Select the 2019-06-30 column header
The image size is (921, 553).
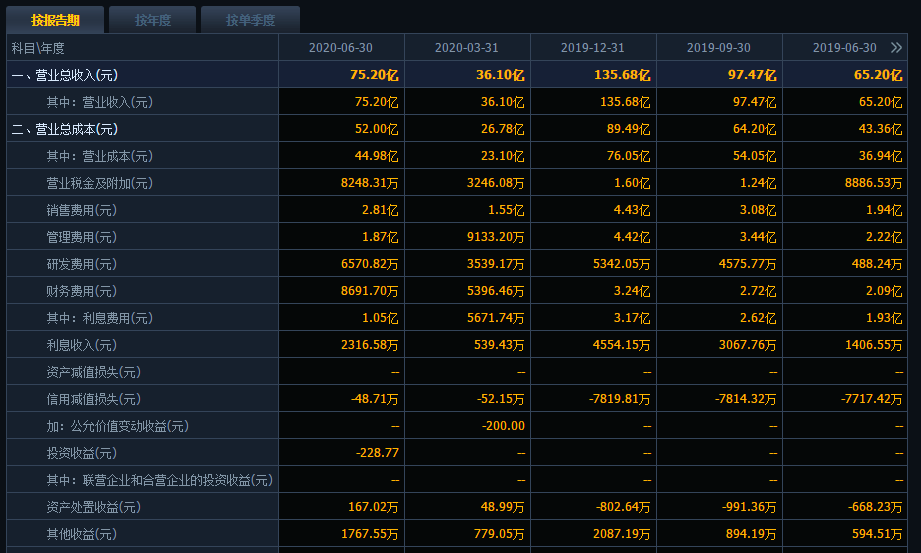(x=845, y=48)
